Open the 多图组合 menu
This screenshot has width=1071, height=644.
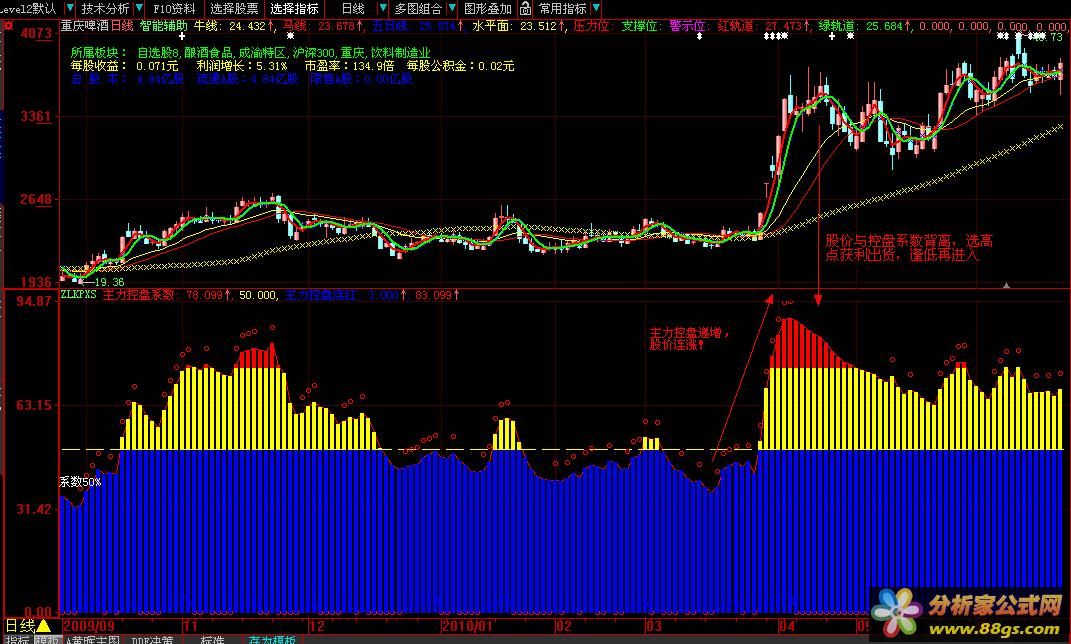[x=418, y=8]
